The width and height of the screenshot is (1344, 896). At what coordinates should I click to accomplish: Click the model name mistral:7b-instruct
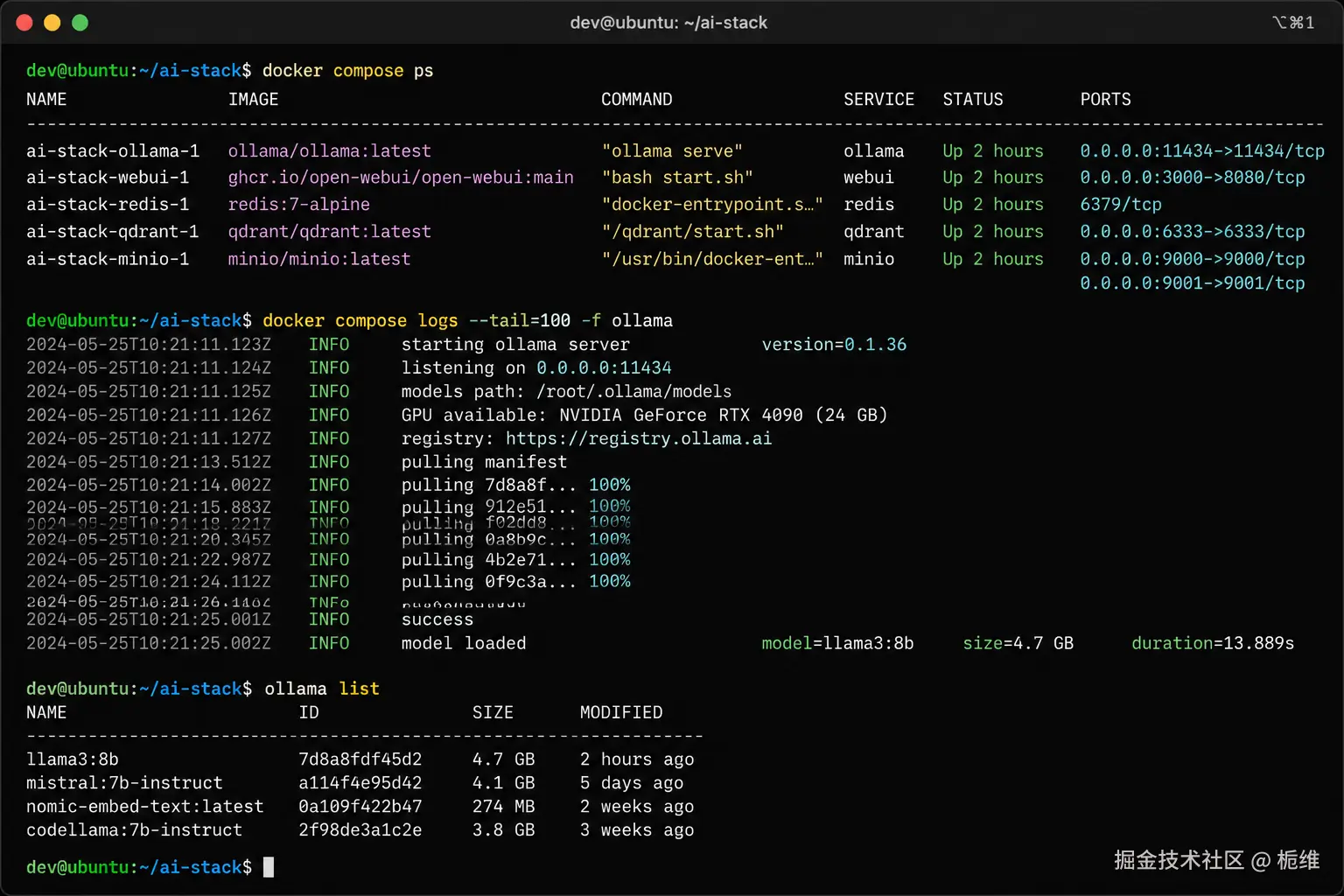(x=124, y=783)
